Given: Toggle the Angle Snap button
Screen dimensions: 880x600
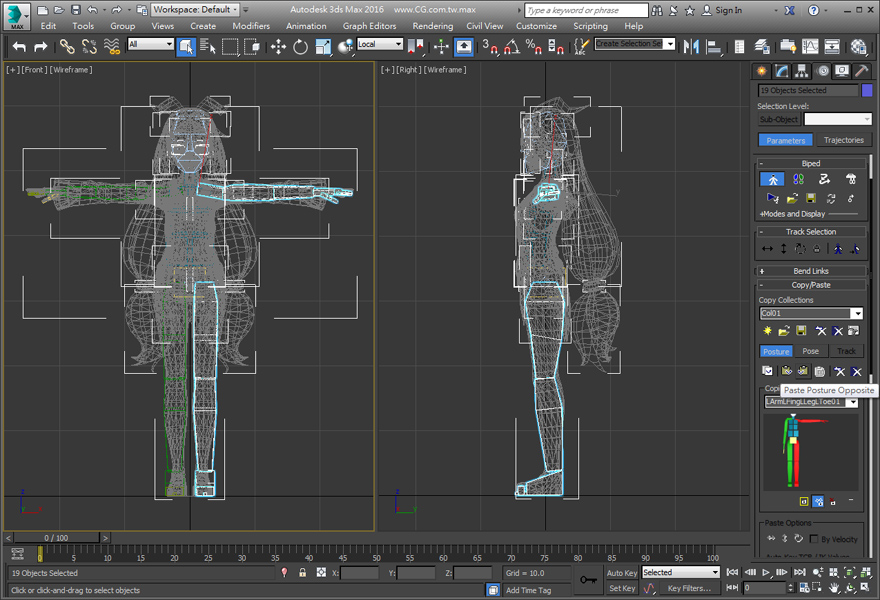Looking at the screenshot, I should pos(511,47).
